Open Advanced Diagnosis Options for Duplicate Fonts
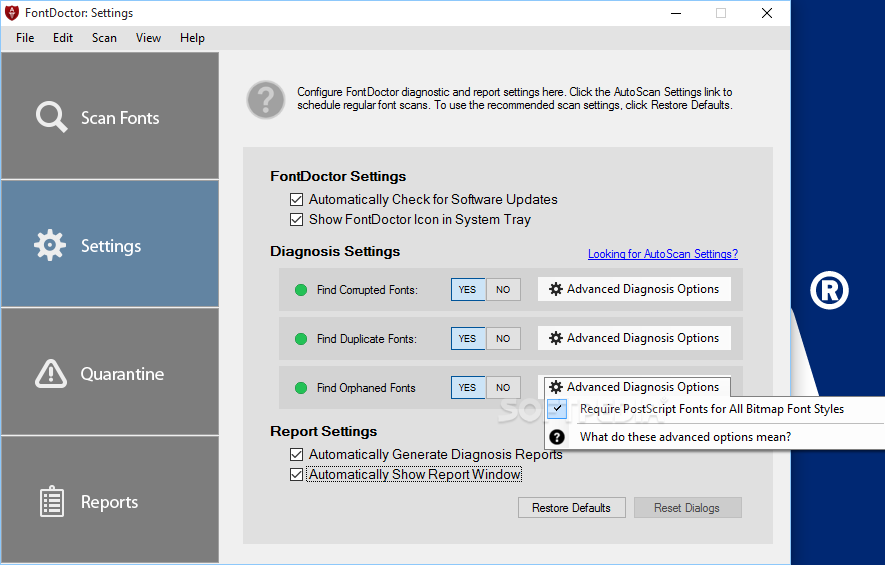885x565 pixels. click(x=634, y=338)
